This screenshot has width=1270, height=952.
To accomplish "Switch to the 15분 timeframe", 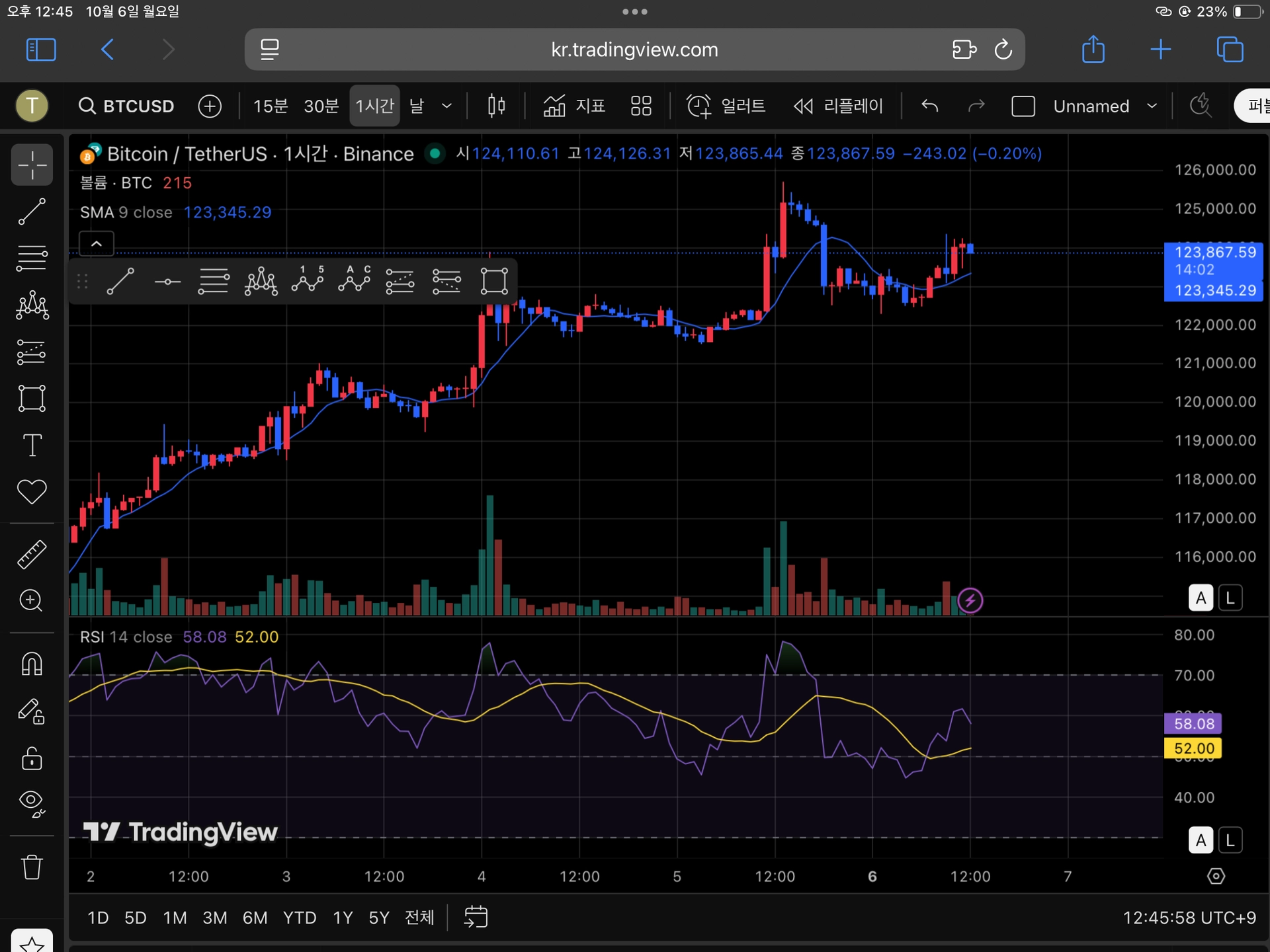I will click(270, 106).
